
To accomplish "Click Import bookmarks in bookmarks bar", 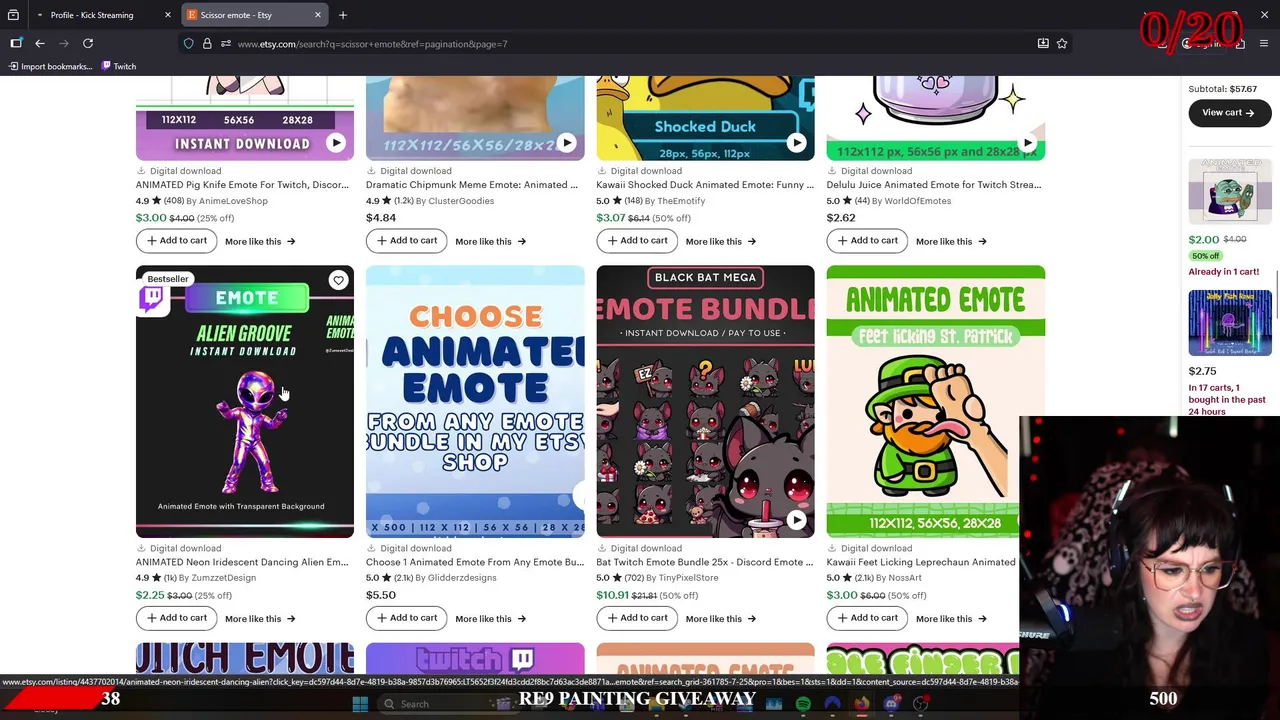I will pos(50,66).
